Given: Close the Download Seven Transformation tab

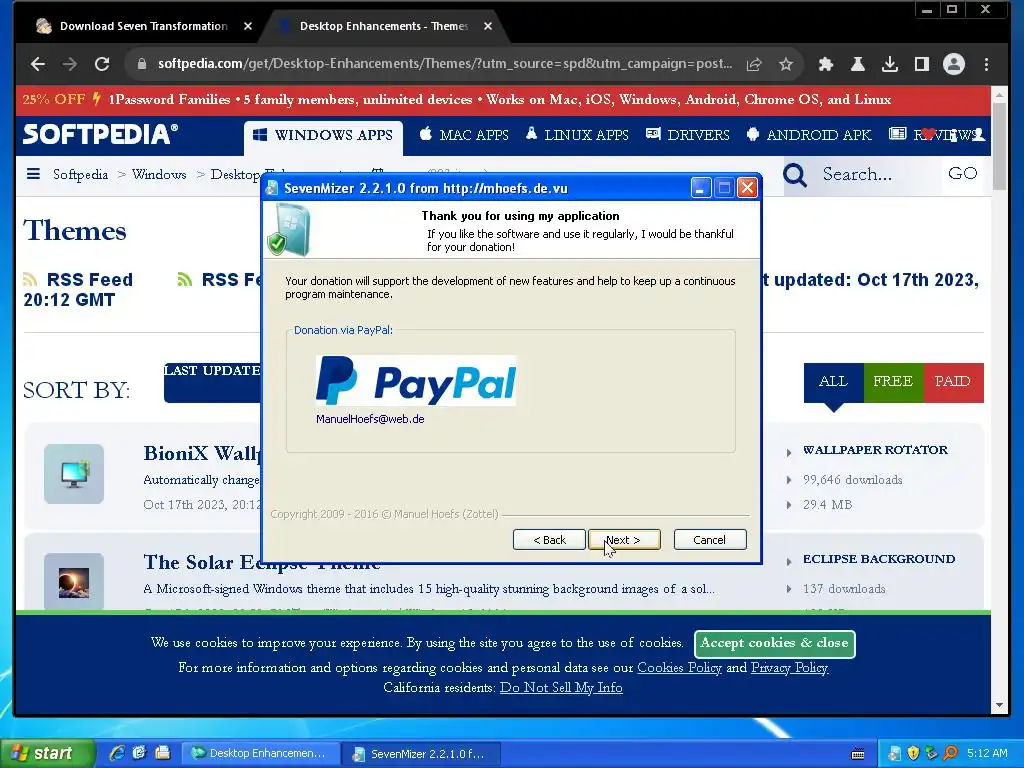Looking at the screenshot, I should click(248, 26).
